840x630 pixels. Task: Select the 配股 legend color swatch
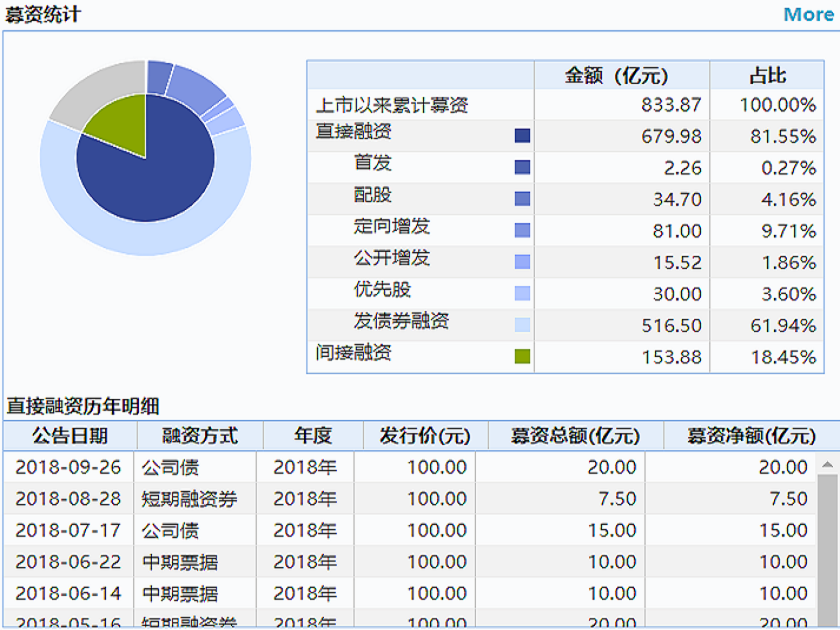[x=522, y=199]
